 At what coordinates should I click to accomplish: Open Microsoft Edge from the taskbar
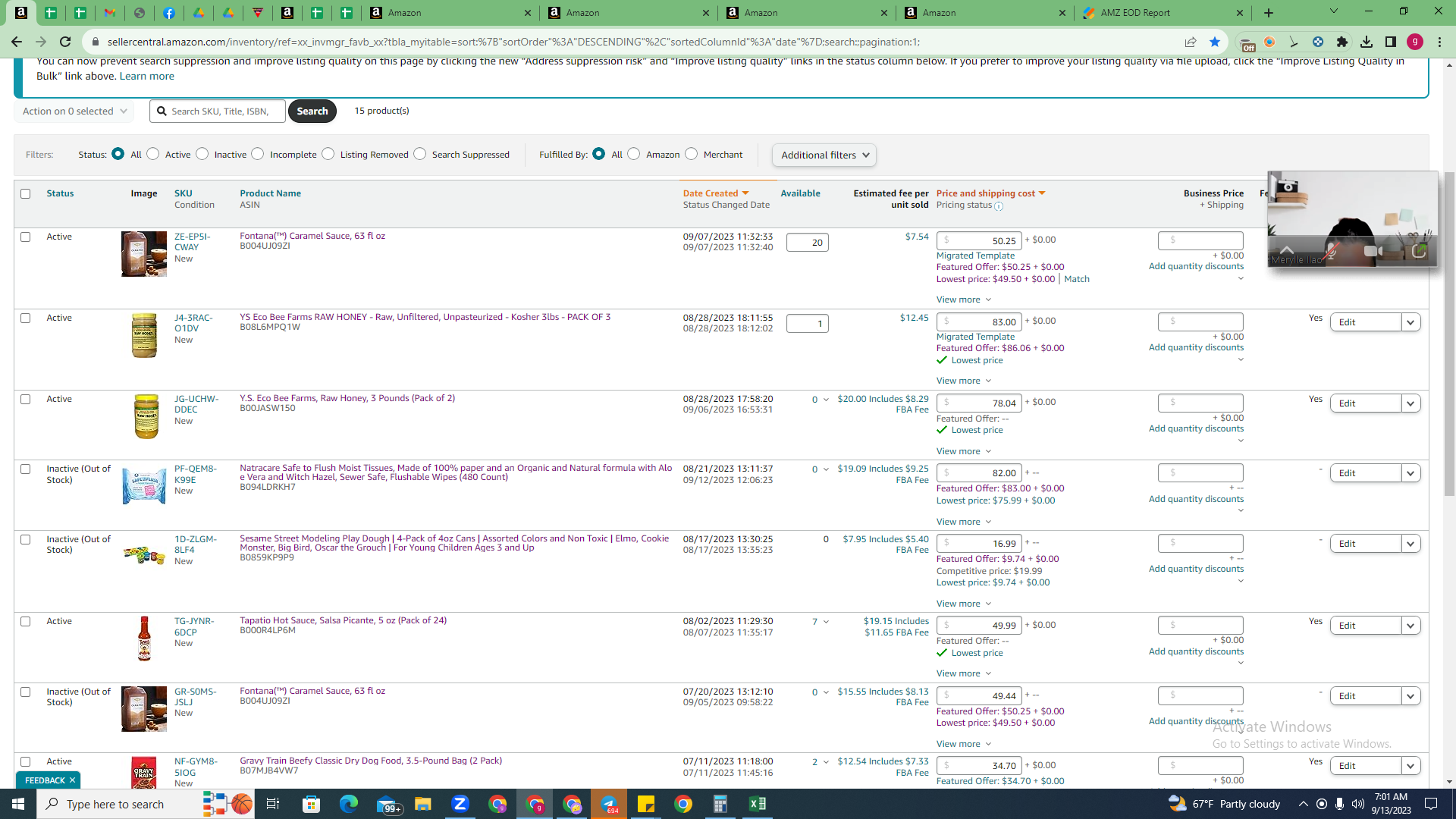pyautogui.click(x=349, y=804)
